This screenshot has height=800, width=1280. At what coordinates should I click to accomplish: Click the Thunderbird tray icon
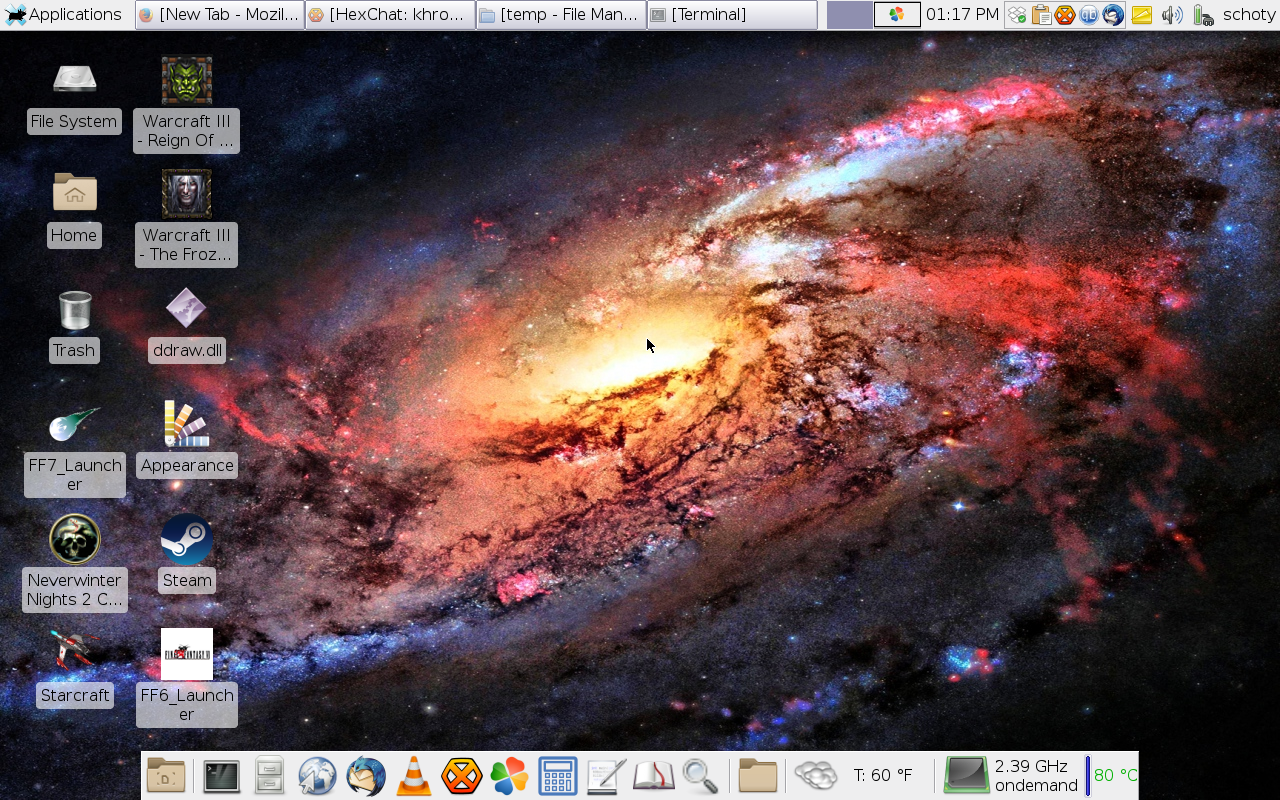pos(1113,15)
